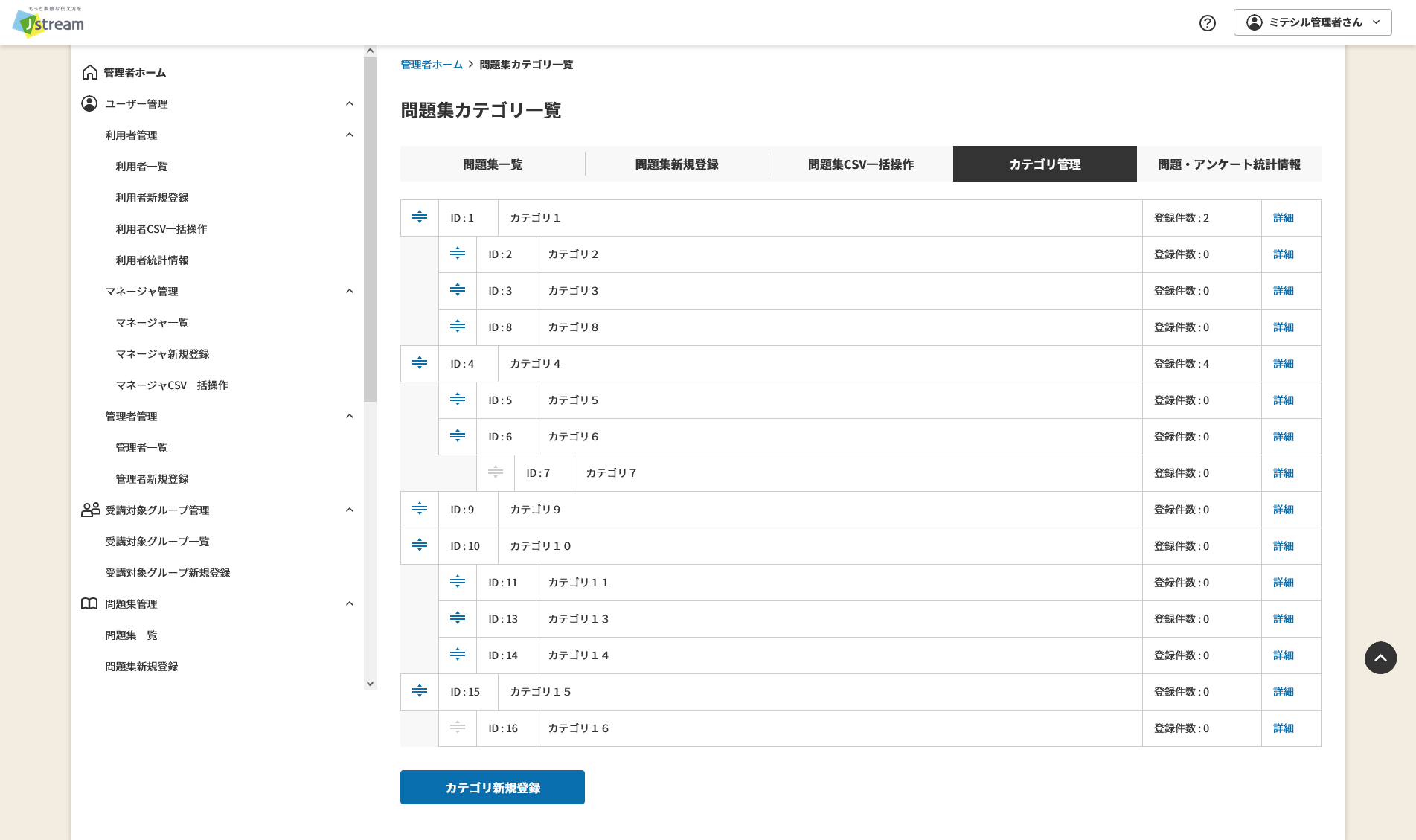The height and width of the screenshot is (840, 1416).
Task: Click the reorder handle for カテゴリ３ row
Action: [x=458, y=290]
